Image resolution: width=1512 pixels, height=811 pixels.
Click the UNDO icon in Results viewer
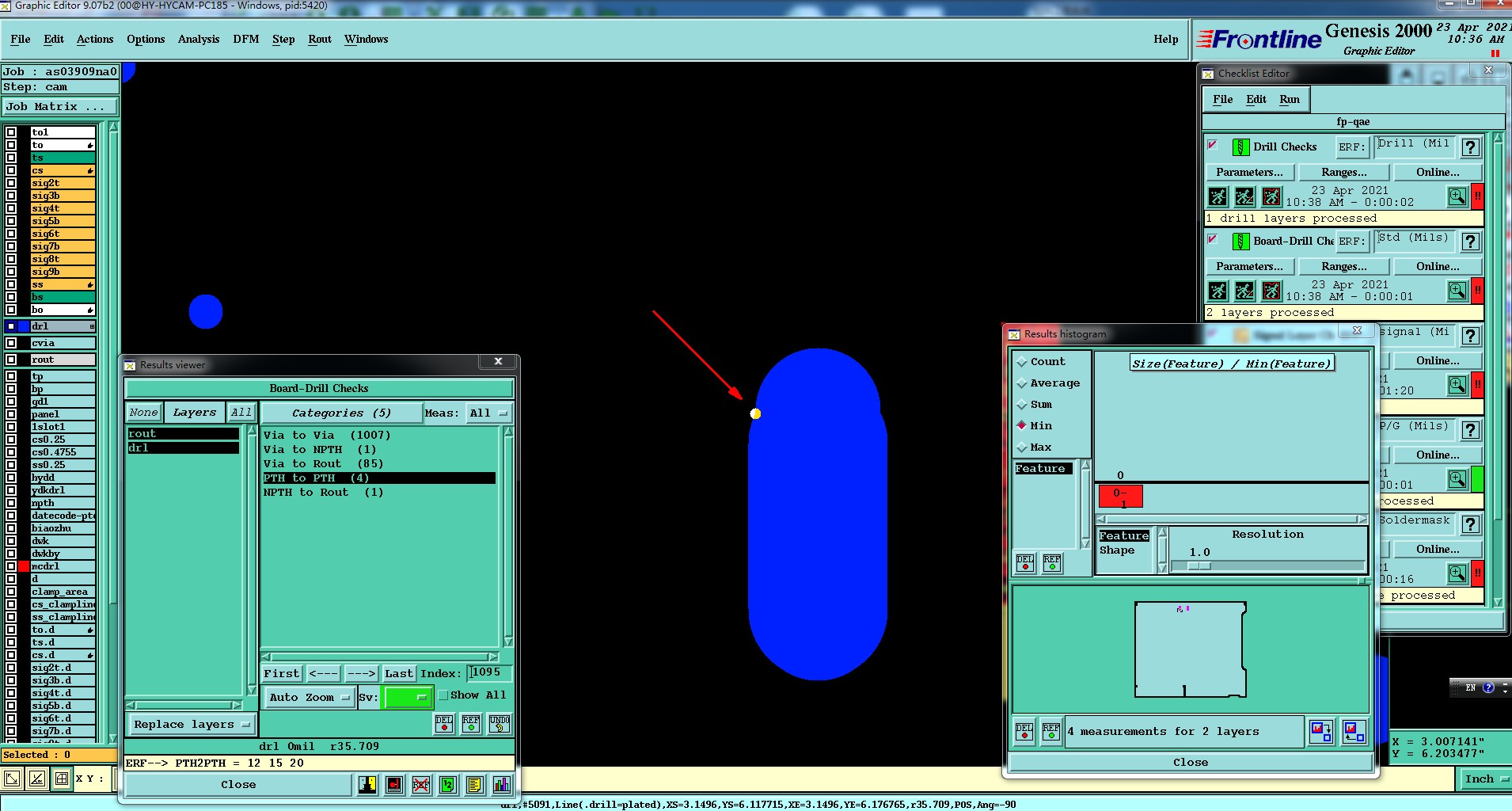click(500, 723)
